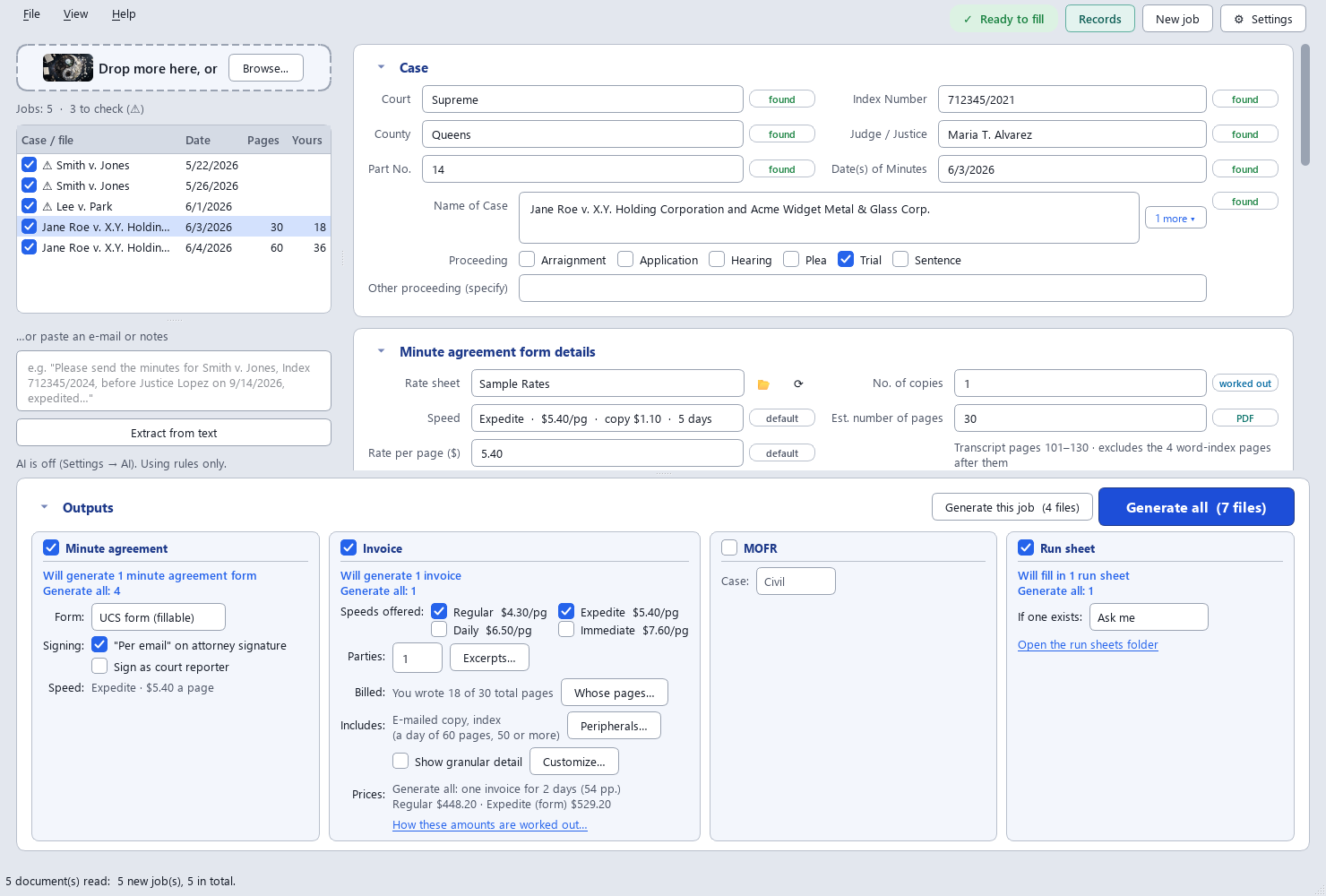Screen dimensions: 1326x896
Task: Collapse the Outputs section
Action: tap(44, 507)
